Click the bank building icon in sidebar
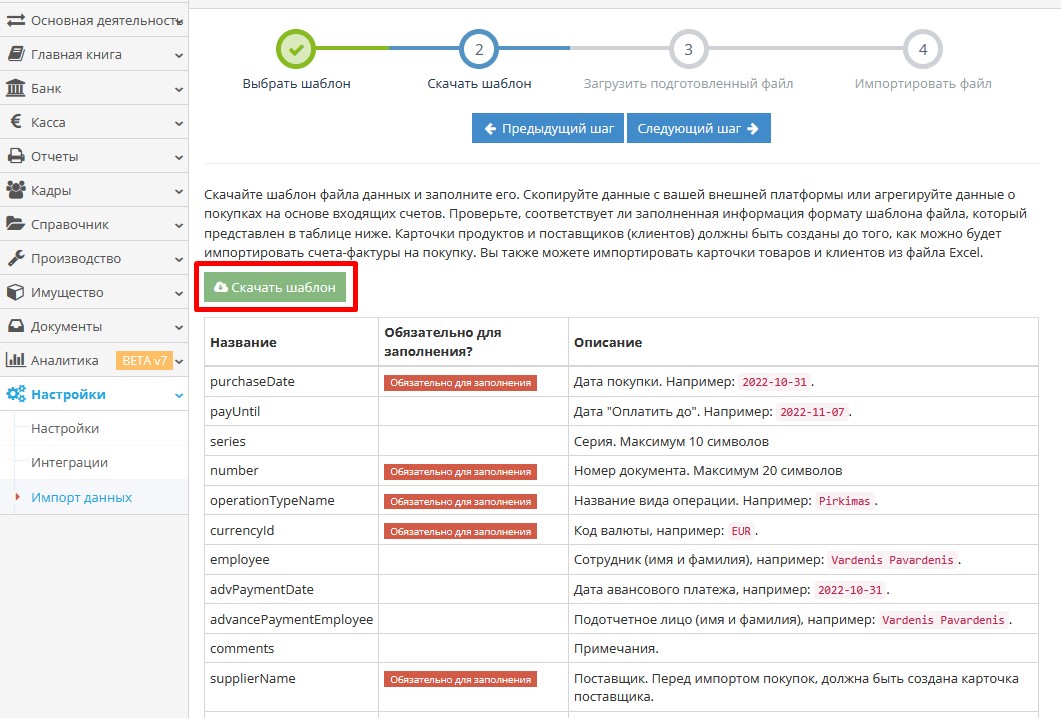This screenshot has height=718, width=1061. pyautogui.click(x=16, y=89)
